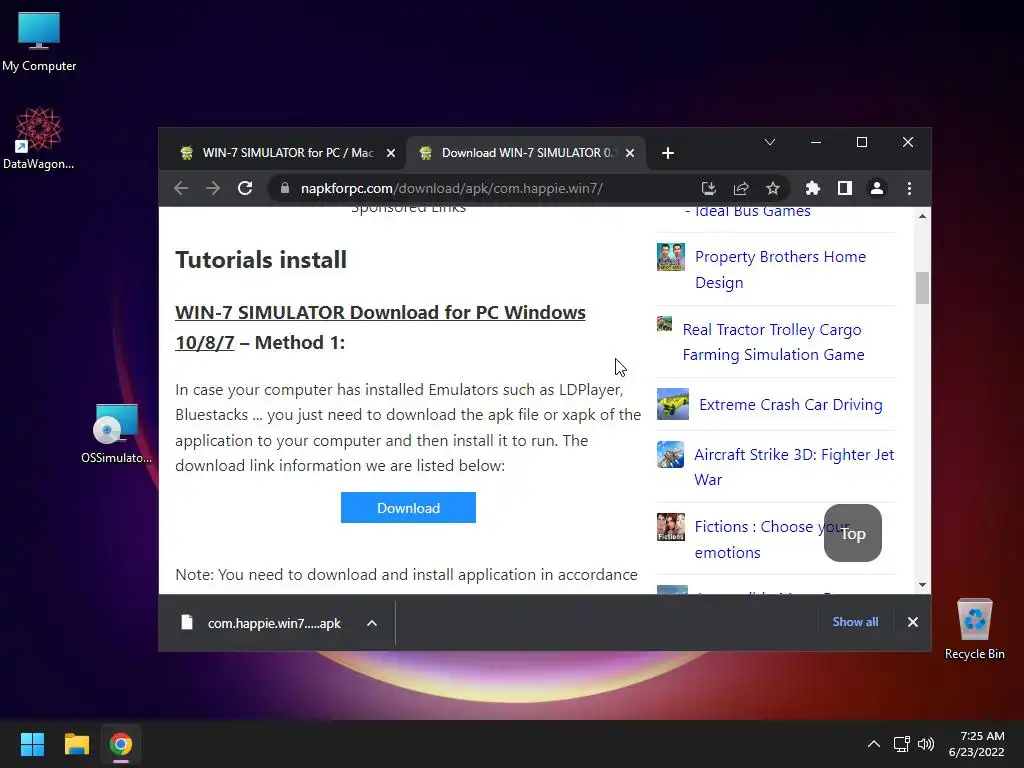The height and width of the screenshot is (768, 1024).
Task: Go back in Chrome
Action: pyautogui.click(x=182, y=189)
